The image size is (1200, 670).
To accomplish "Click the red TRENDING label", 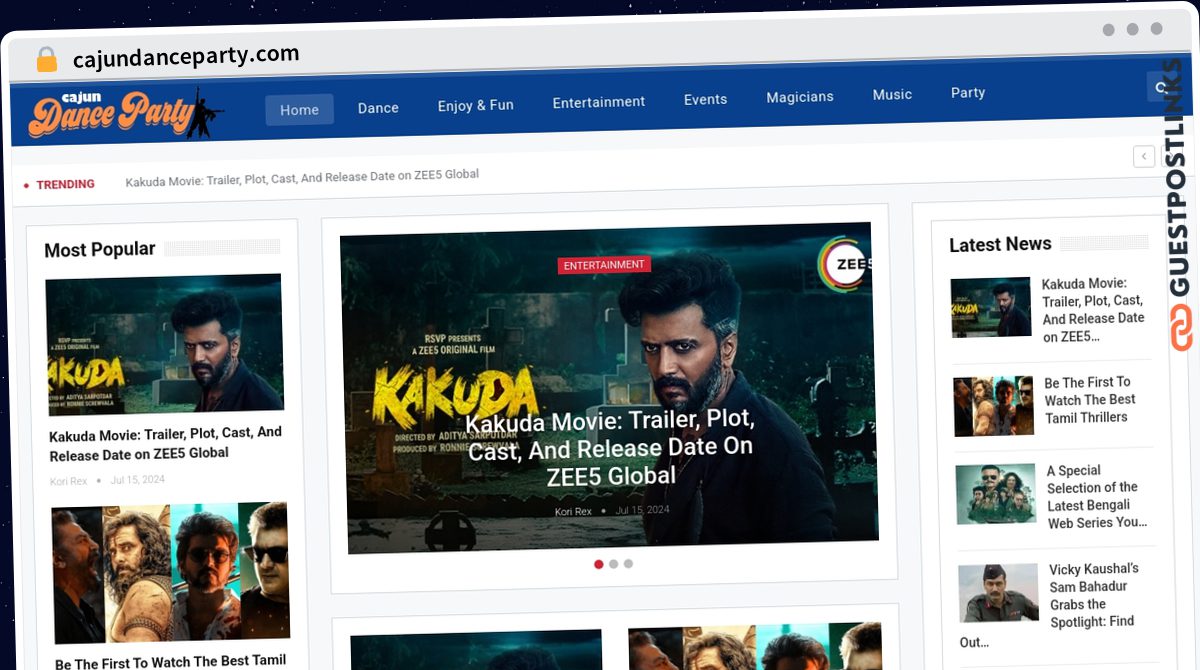I will (66, 185).
